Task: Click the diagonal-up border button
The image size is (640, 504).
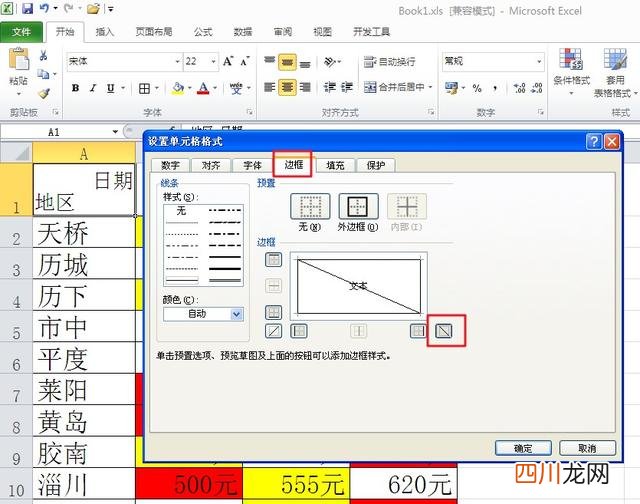Action: tap(273, 331)
